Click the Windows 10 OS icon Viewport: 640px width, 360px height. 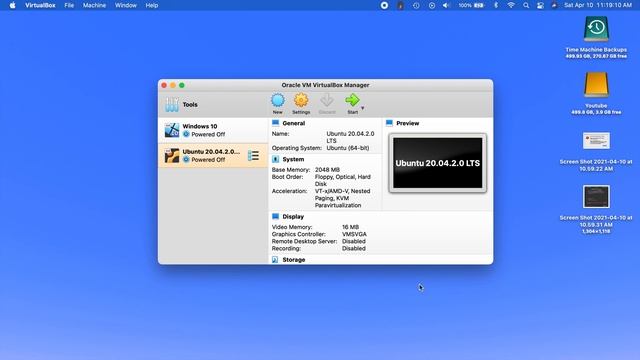point(172,130)
